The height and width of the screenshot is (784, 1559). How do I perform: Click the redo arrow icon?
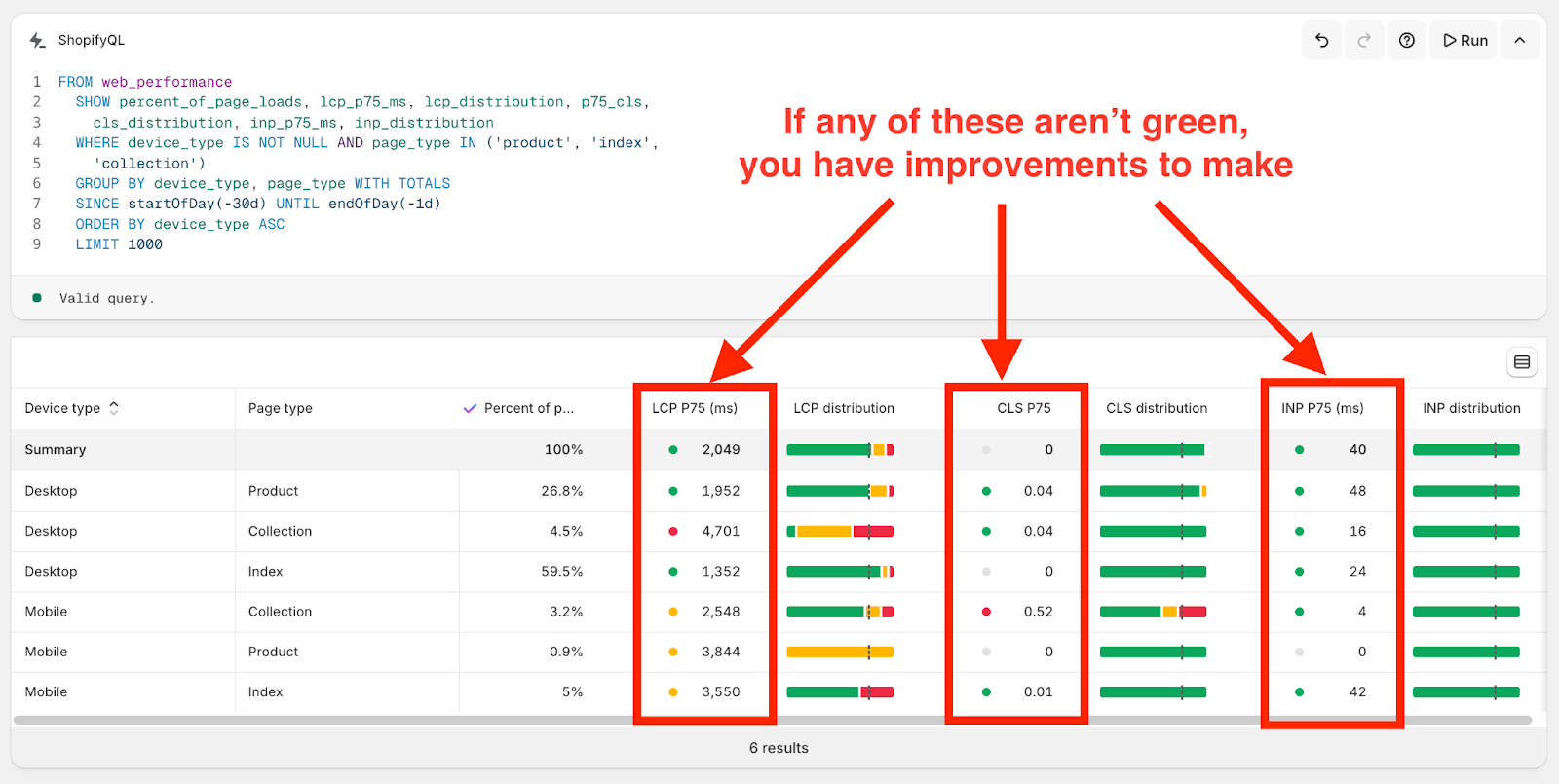pyautogui.click(x=1364, y=40)
